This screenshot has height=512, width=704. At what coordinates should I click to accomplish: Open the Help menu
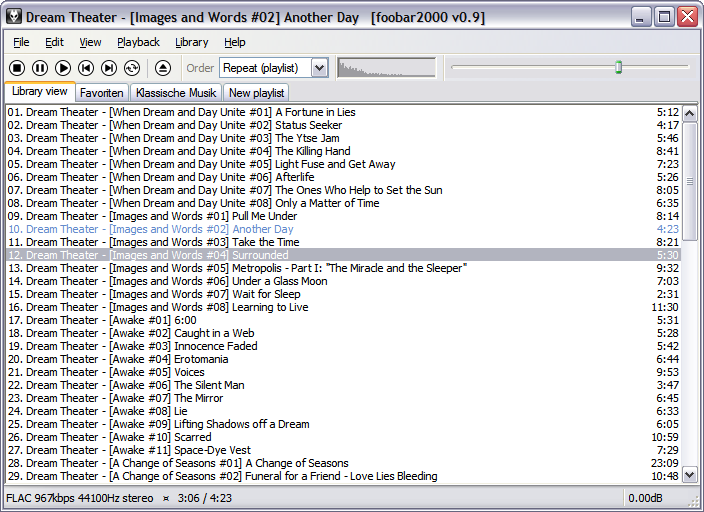[x=235, y=42]
